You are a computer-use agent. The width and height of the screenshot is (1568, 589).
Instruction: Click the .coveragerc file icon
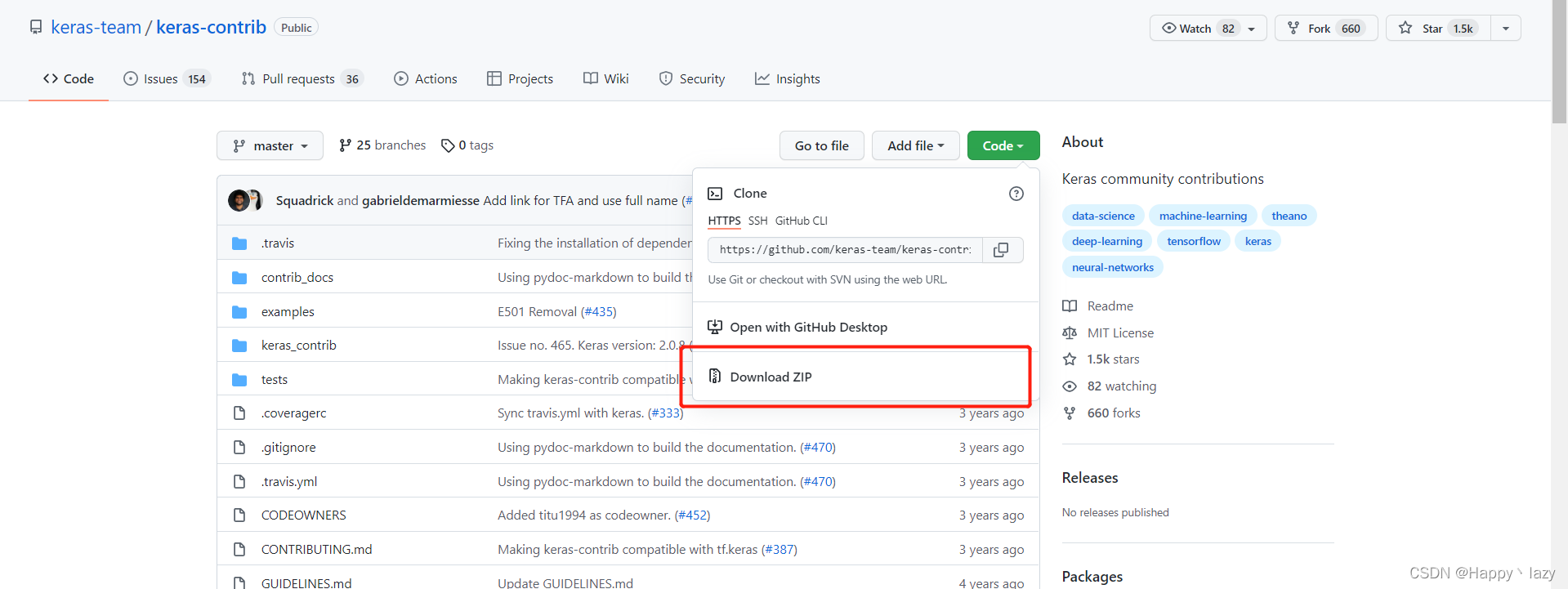click(x=239, y=413)
